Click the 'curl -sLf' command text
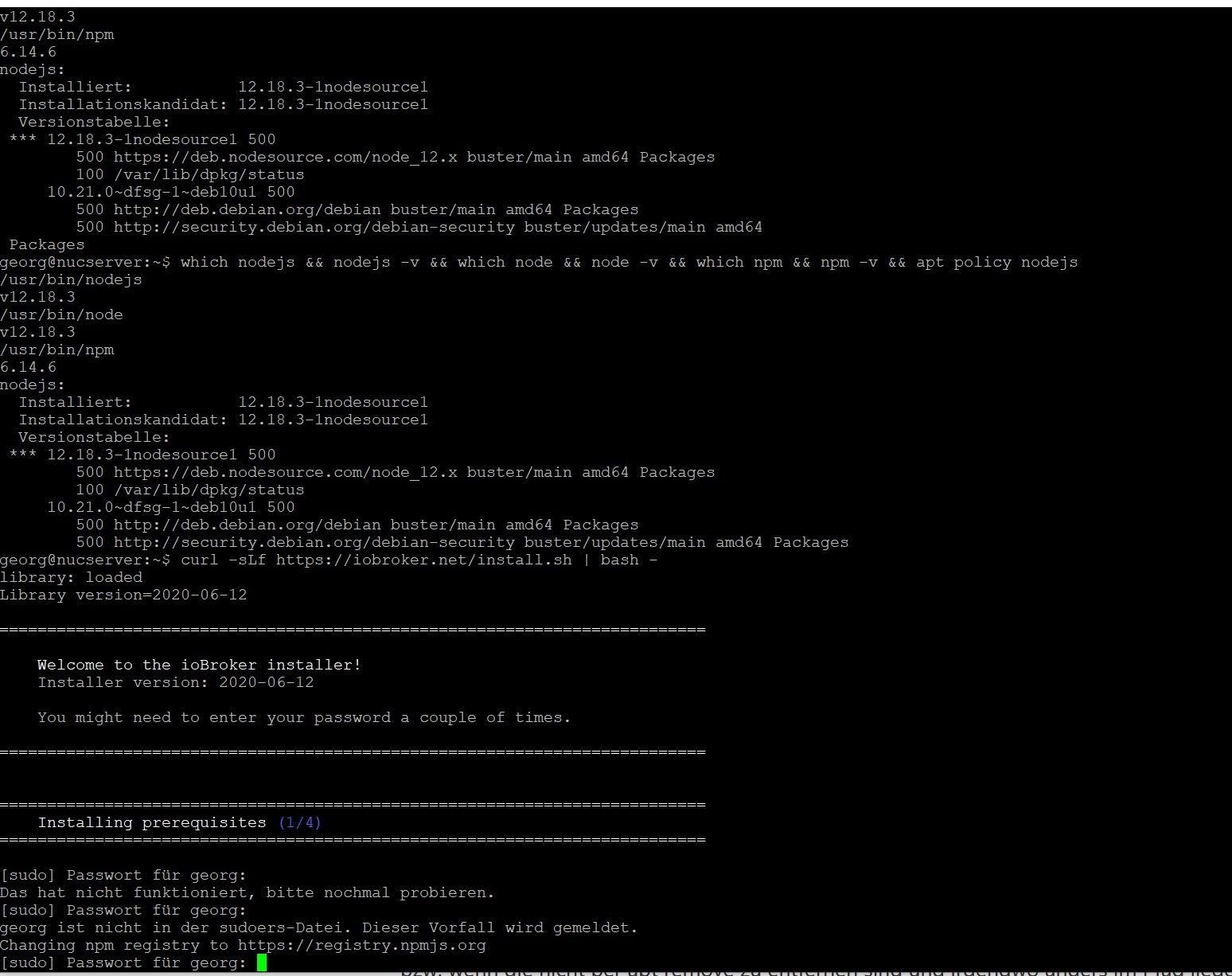Image resolution: width=1232 pixels, height=976 pixels. [x=224, y=560]
